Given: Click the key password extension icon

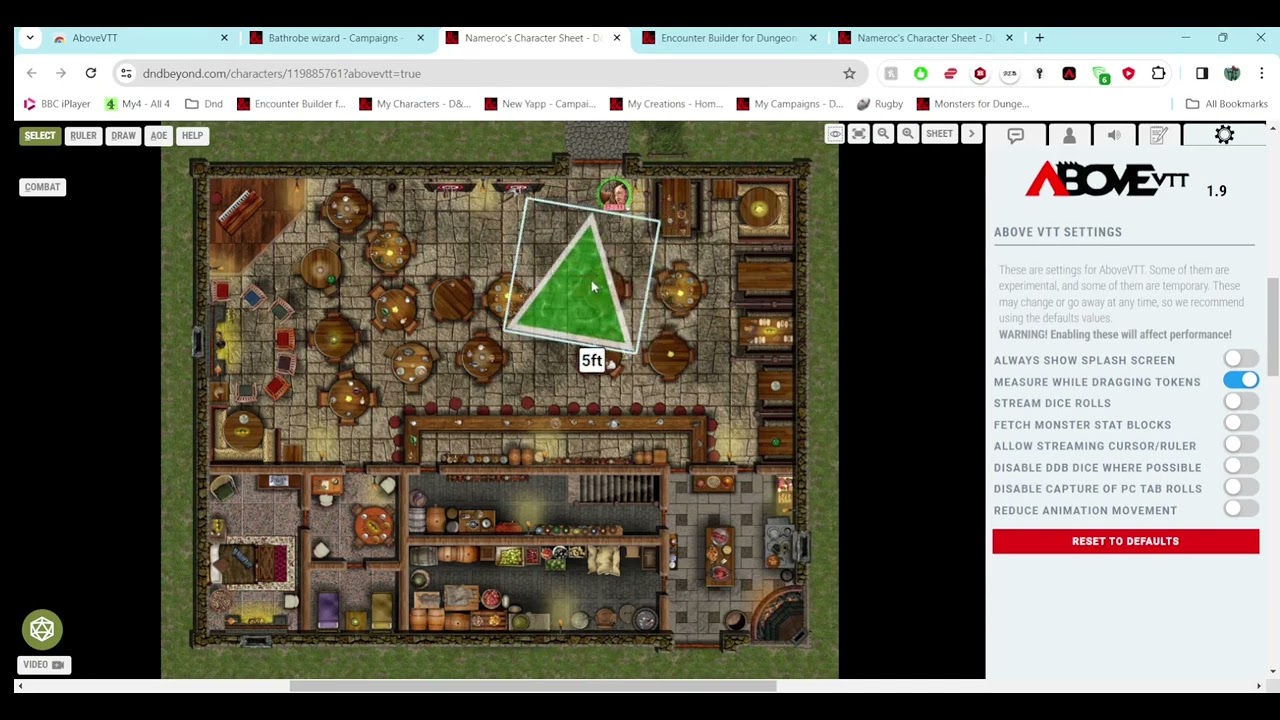Looking at the screenshot, I should (1039, 73).
